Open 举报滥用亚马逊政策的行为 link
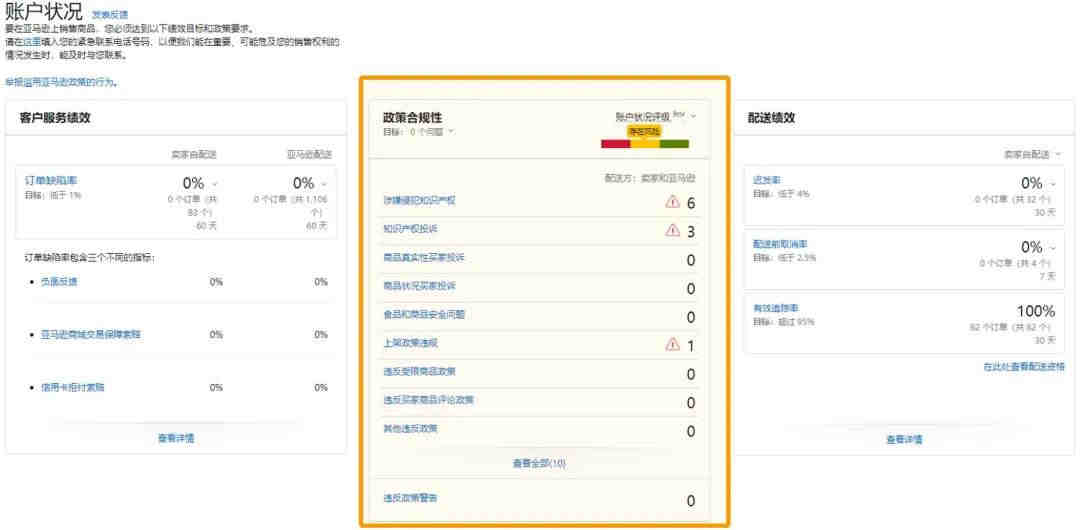1080x530 pixels. point(60,82)
